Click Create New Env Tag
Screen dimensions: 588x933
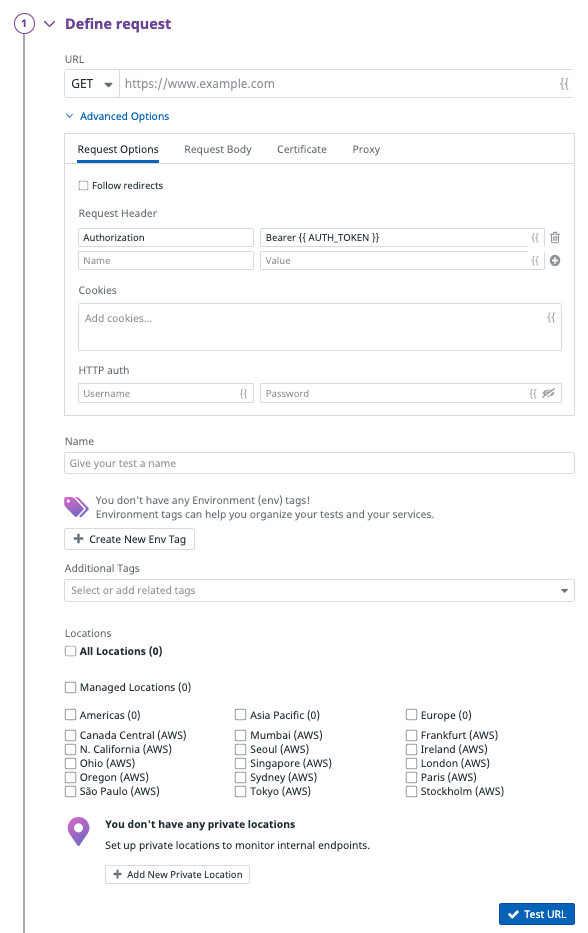click(x=129, y=539)
